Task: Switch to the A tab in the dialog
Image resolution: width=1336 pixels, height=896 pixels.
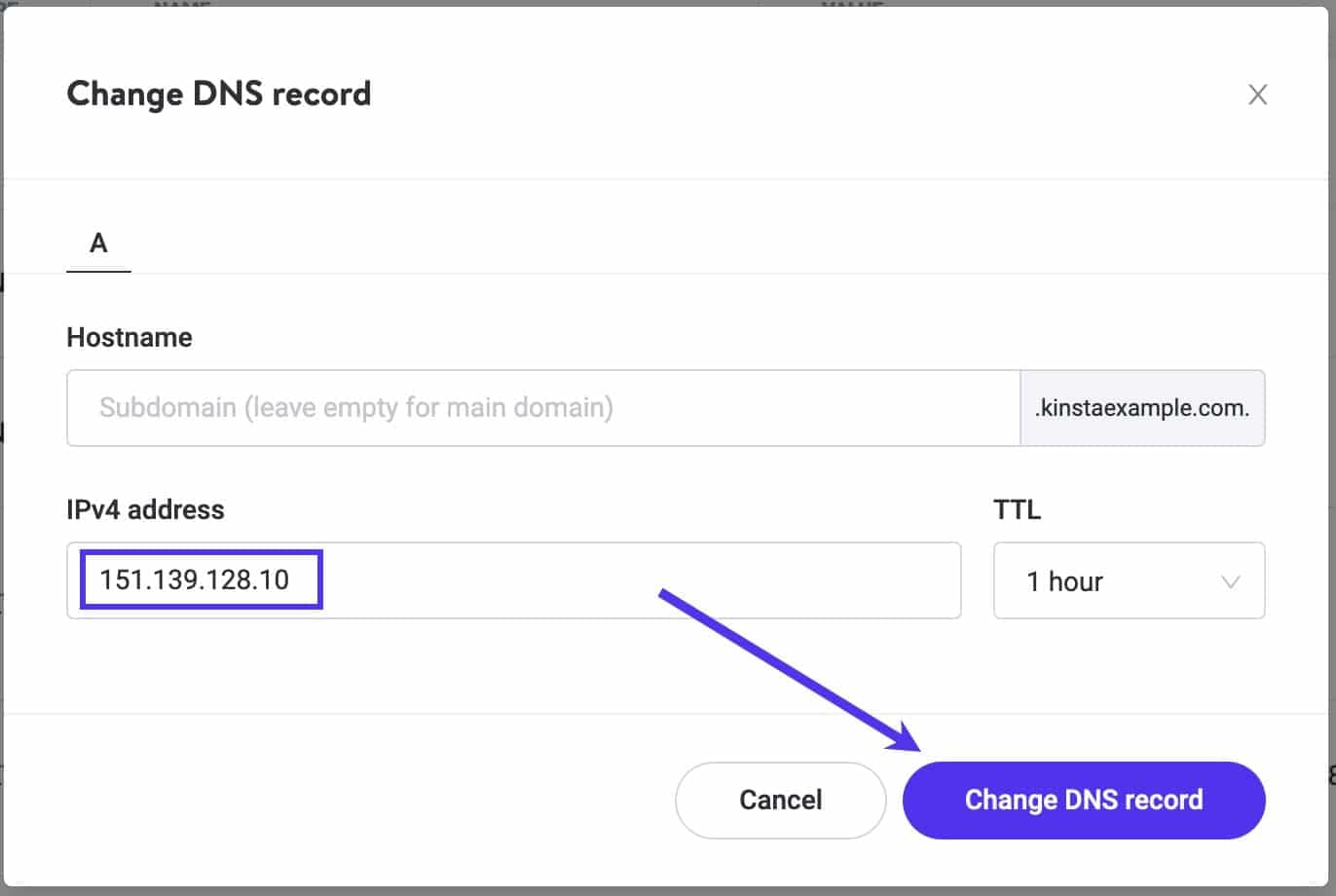Action: pos(97,243)
